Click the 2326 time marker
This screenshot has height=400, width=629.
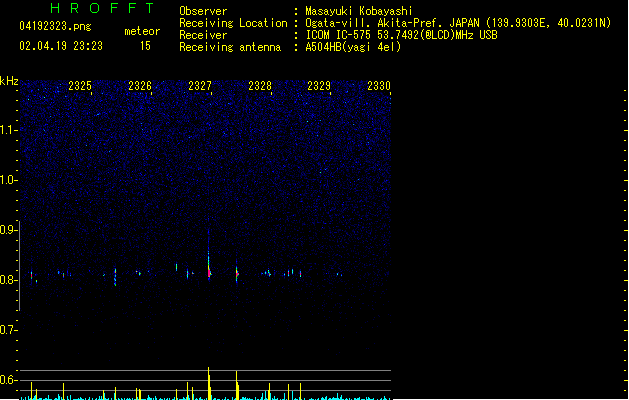point(140,86)
